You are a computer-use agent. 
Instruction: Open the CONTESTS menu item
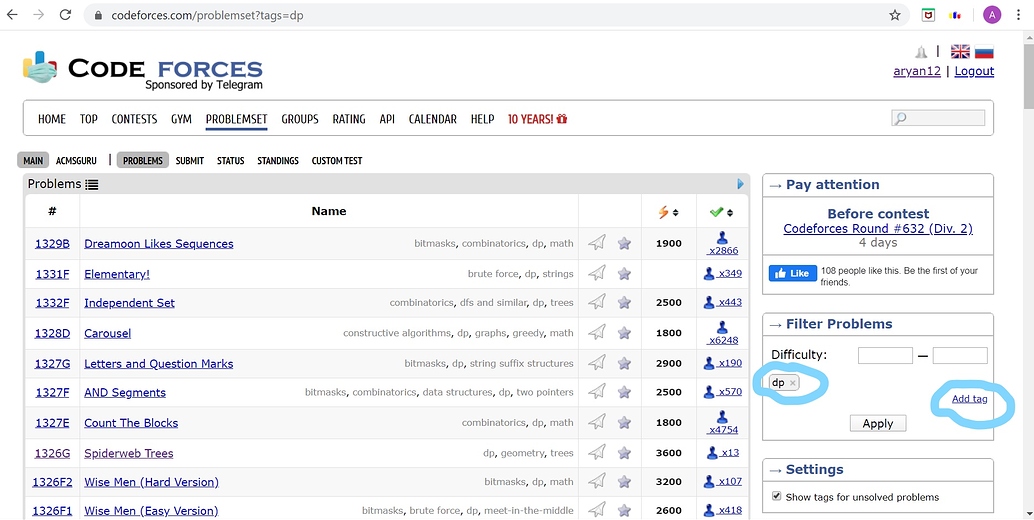tap(134, 119)
